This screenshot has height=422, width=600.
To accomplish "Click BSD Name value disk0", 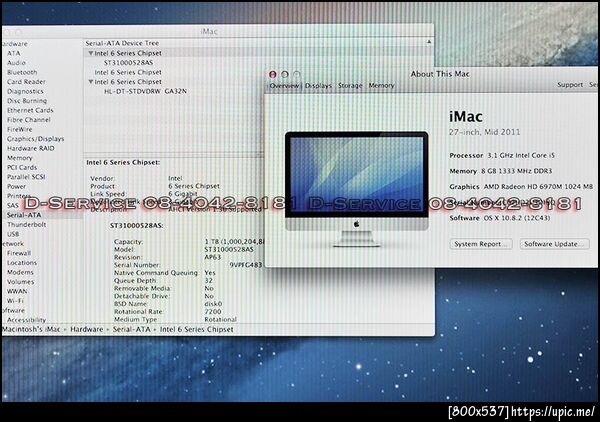I will click(x=213, y=304).
